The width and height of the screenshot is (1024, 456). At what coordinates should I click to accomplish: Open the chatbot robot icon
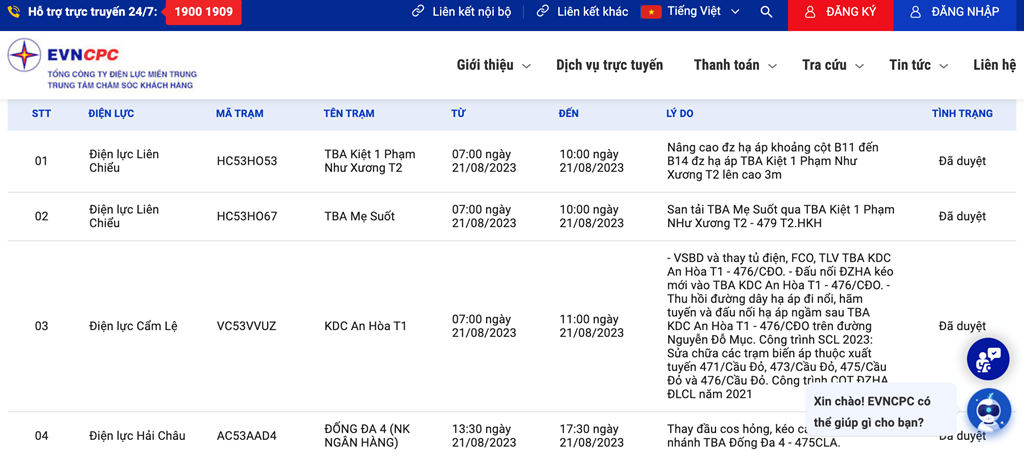988,409
